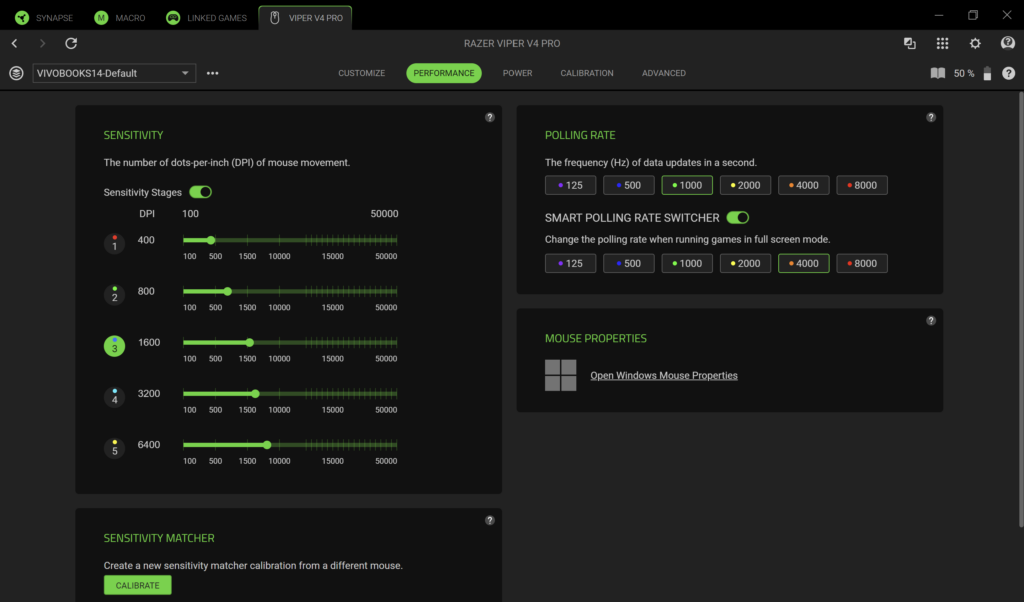Set smart switcher polling rate to 1000

(x=687, y=263)
